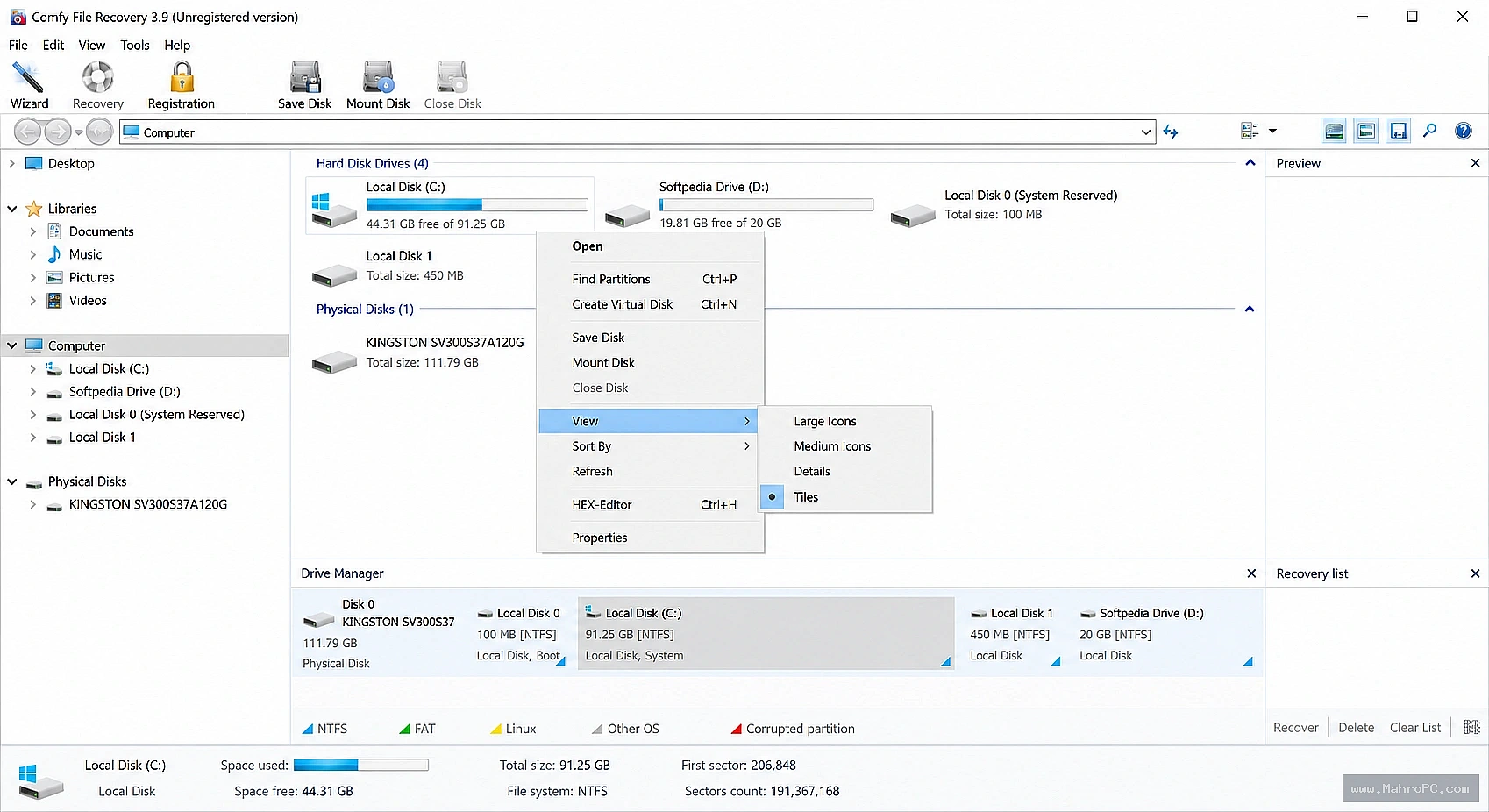This screenshot has width=1489, height=812.
Task: Launch the Wizard tool
Action: [x=29, y=85]
